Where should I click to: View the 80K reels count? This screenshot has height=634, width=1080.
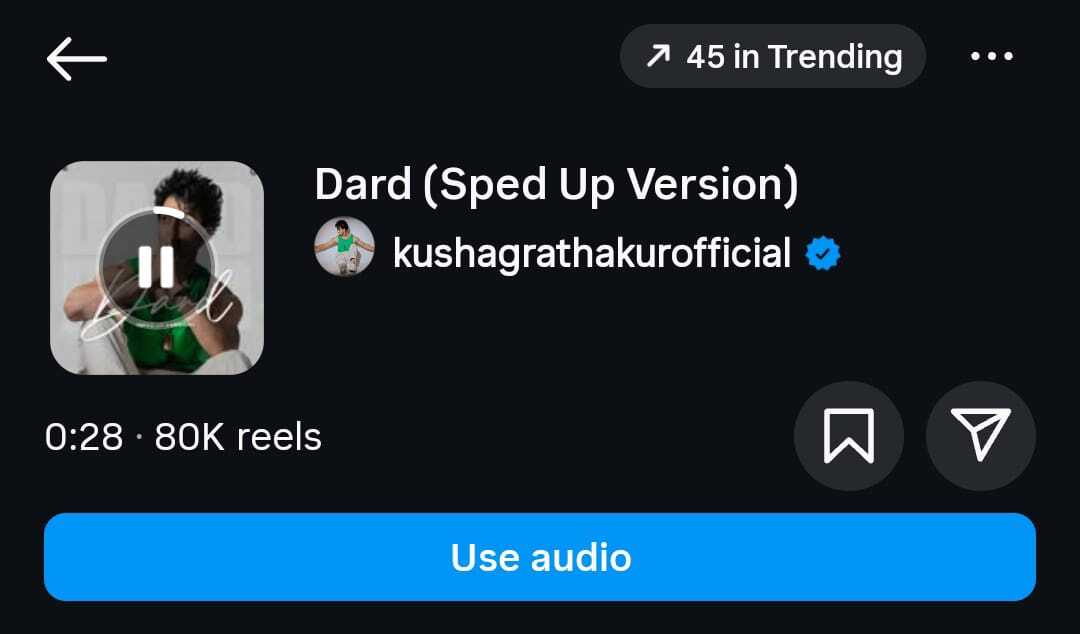click(238, 437)
